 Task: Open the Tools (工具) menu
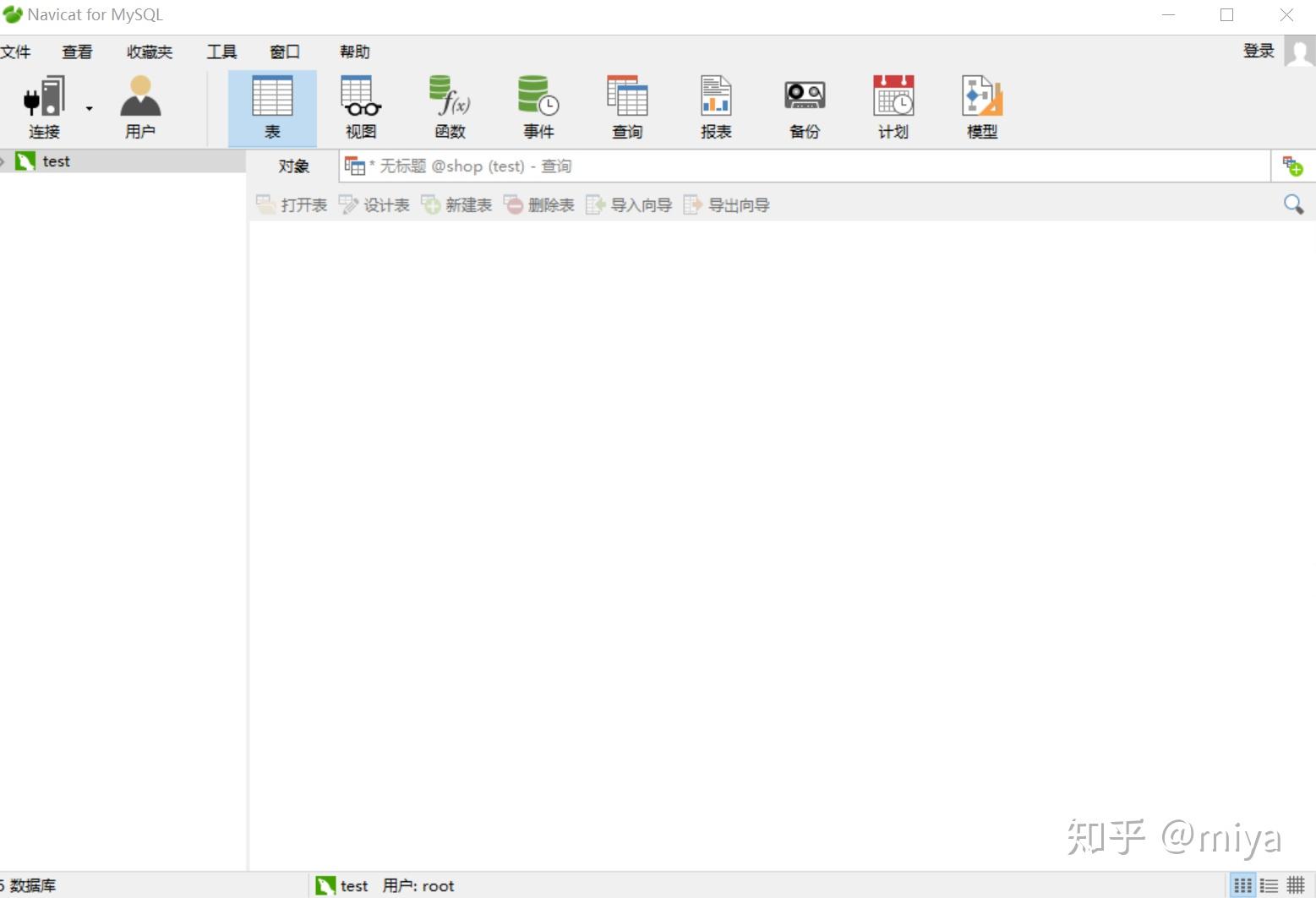[222, 52]
